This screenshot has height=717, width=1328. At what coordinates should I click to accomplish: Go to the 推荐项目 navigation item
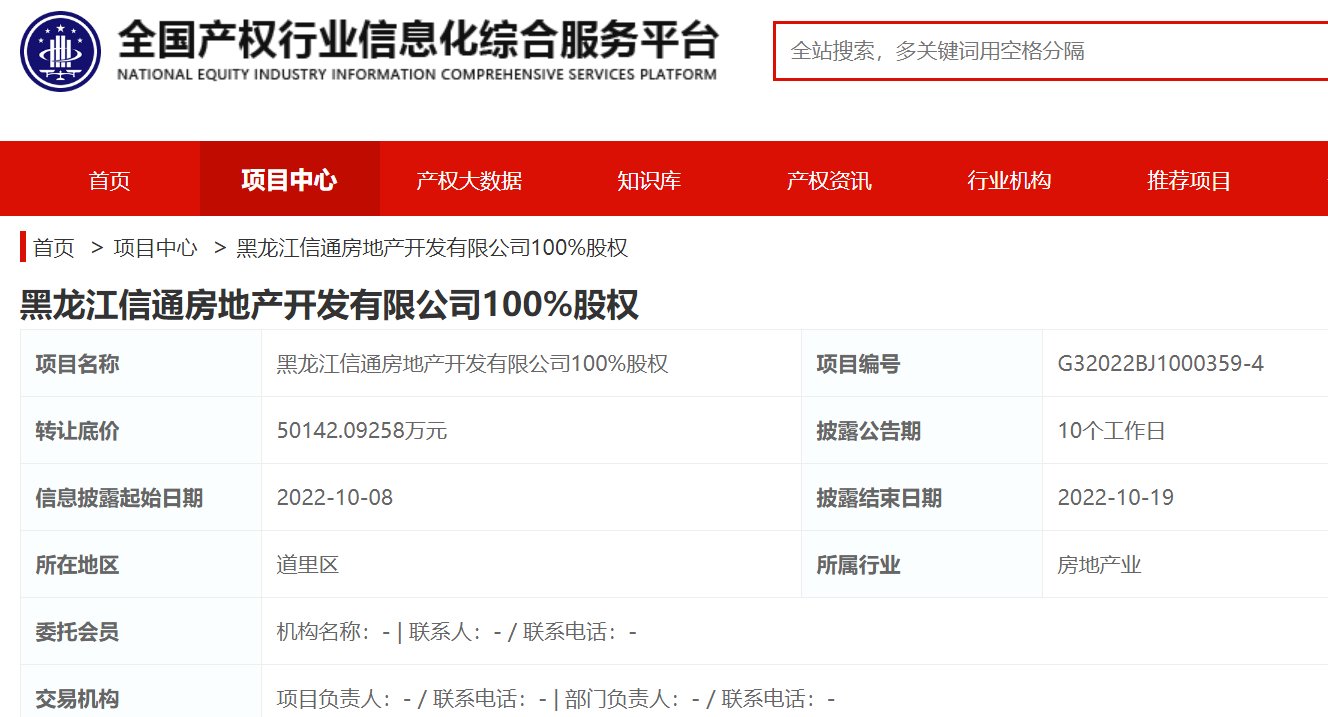(1189, 181)
